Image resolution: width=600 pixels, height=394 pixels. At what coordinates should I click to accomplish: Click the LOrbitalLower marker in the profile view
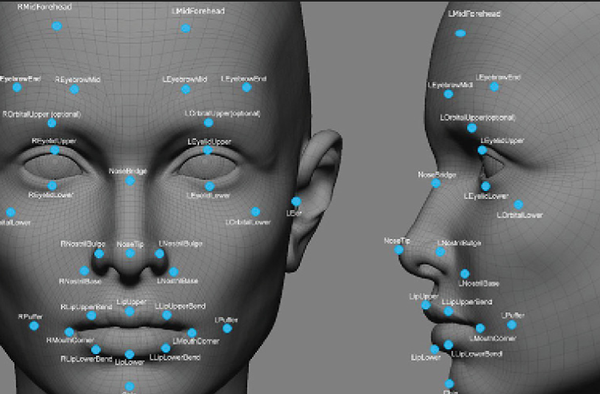[518, 205]
